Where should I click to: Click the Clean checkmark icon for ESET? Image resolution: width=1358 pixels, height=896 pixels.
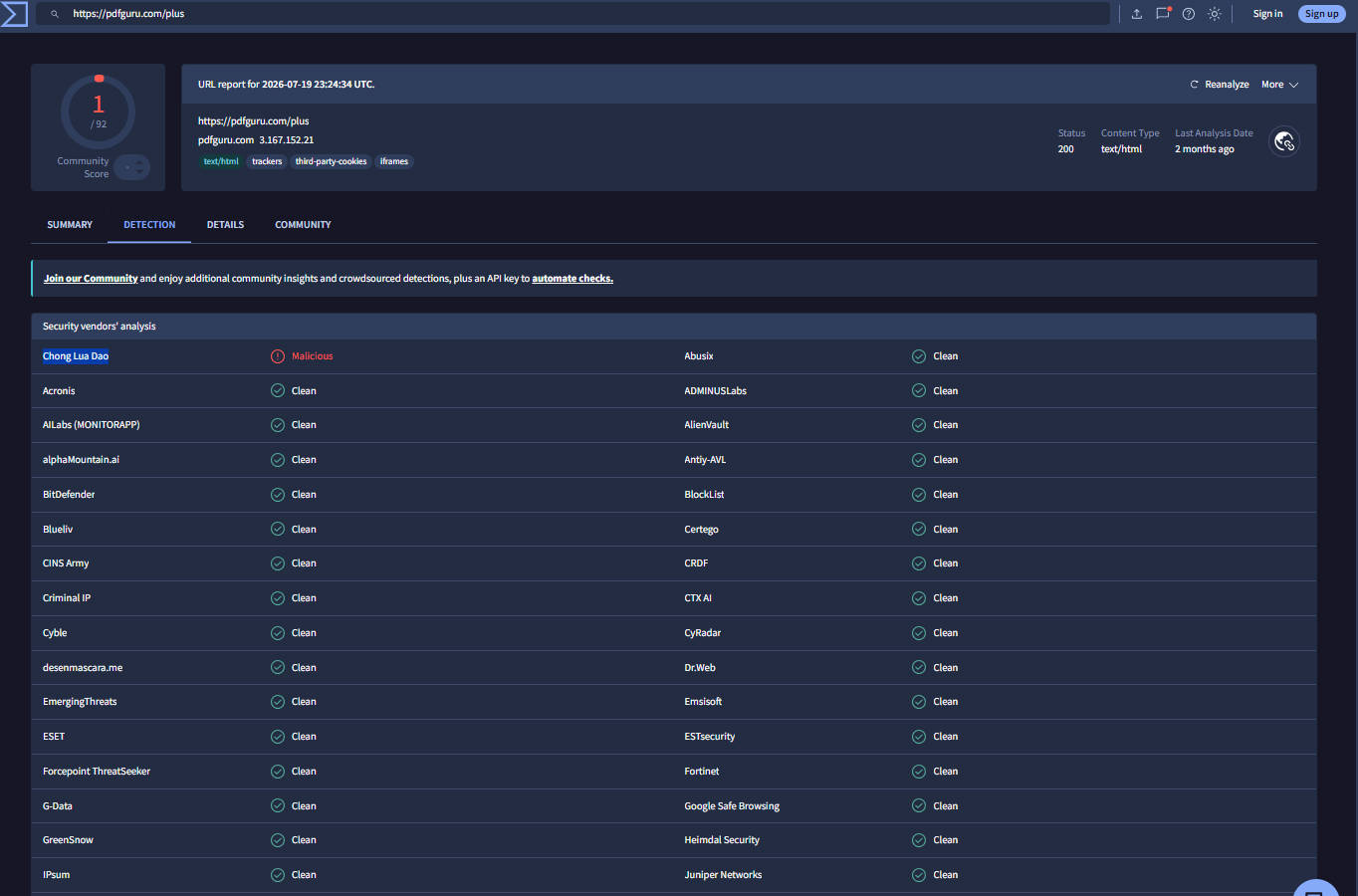click(278, 737)
